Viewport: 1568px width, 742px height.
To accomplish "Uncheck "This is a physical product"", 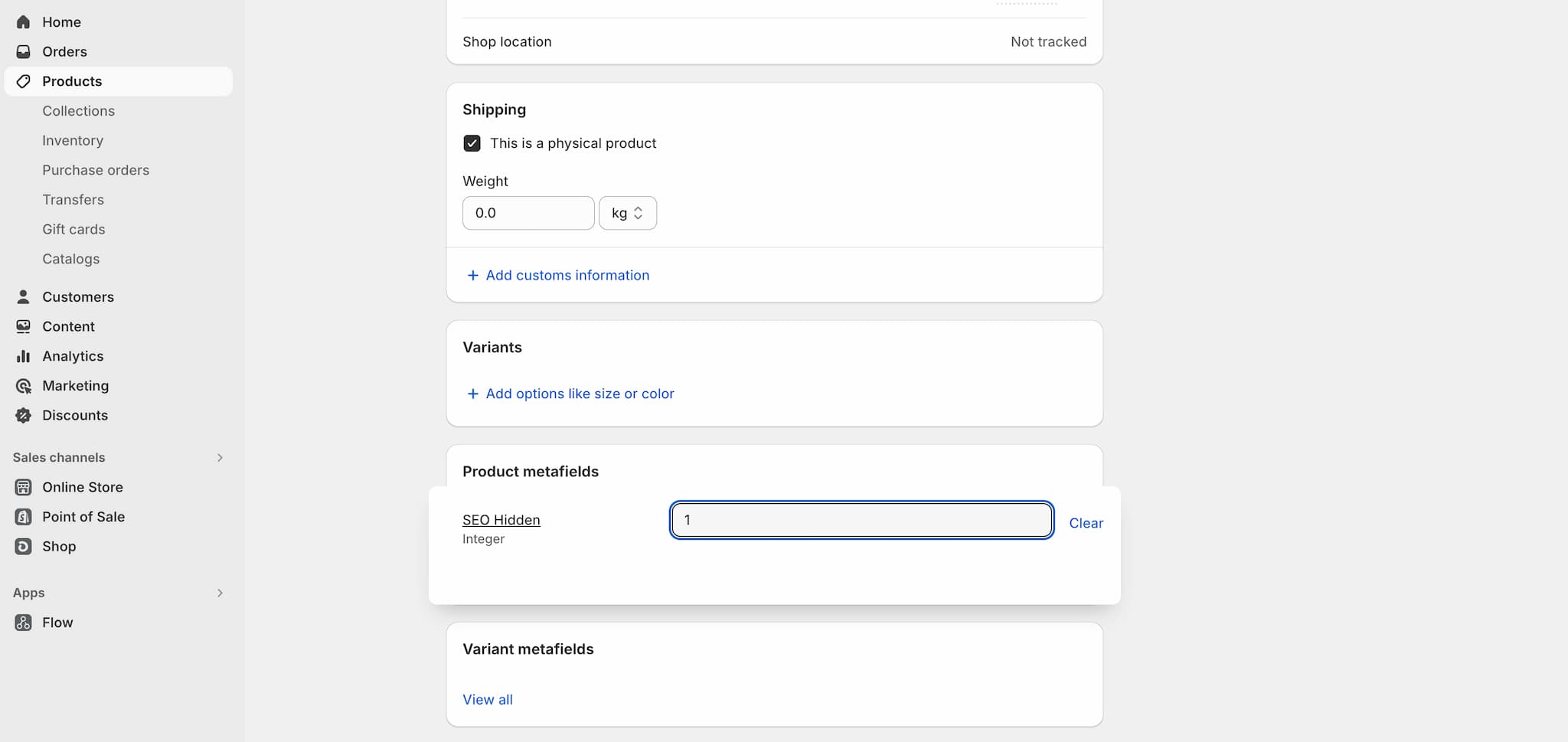I will click(472, 143).
